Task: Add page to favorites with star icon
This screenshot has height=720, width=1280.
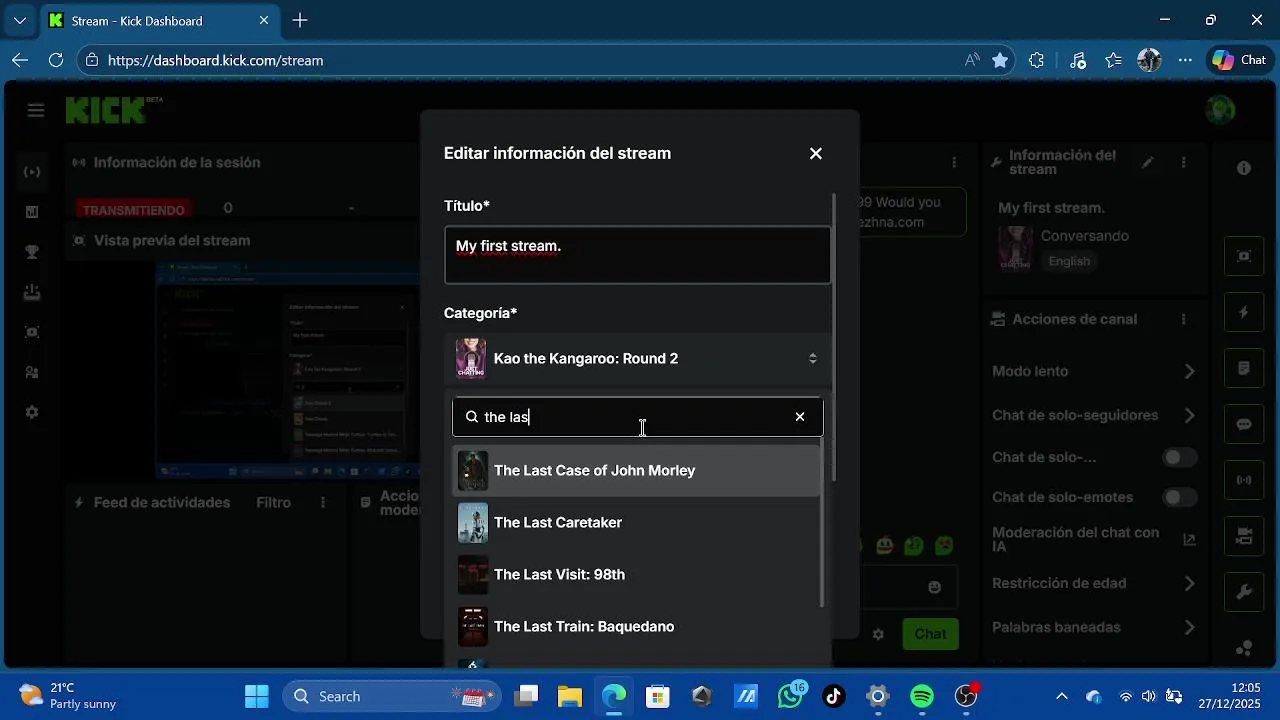Action: (1000, 60)
